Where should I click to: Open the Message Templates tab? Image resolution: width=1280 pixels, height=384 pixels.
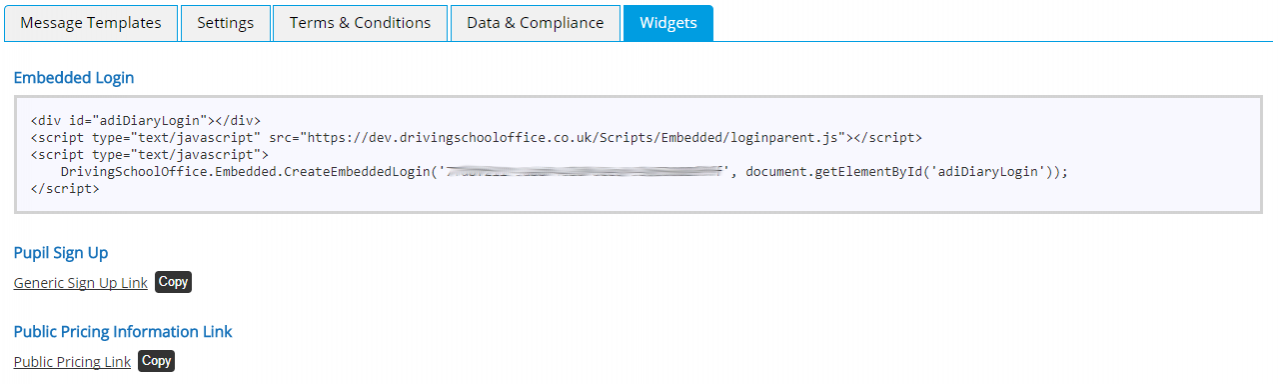point(91,23)
